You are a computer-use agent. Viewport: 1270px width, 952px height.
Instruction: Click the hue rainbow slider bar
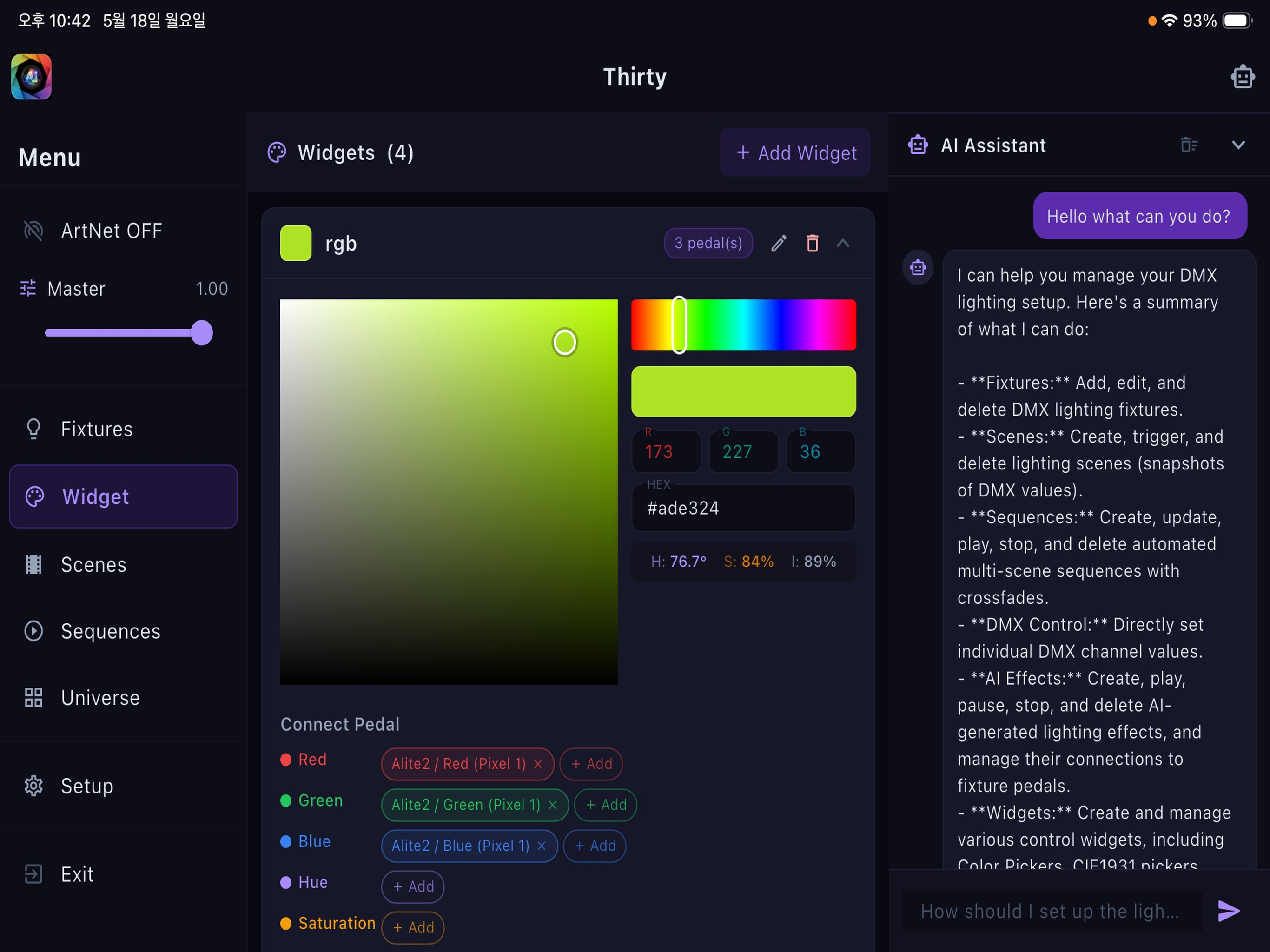pyautogui.click(x=743, y=325)
